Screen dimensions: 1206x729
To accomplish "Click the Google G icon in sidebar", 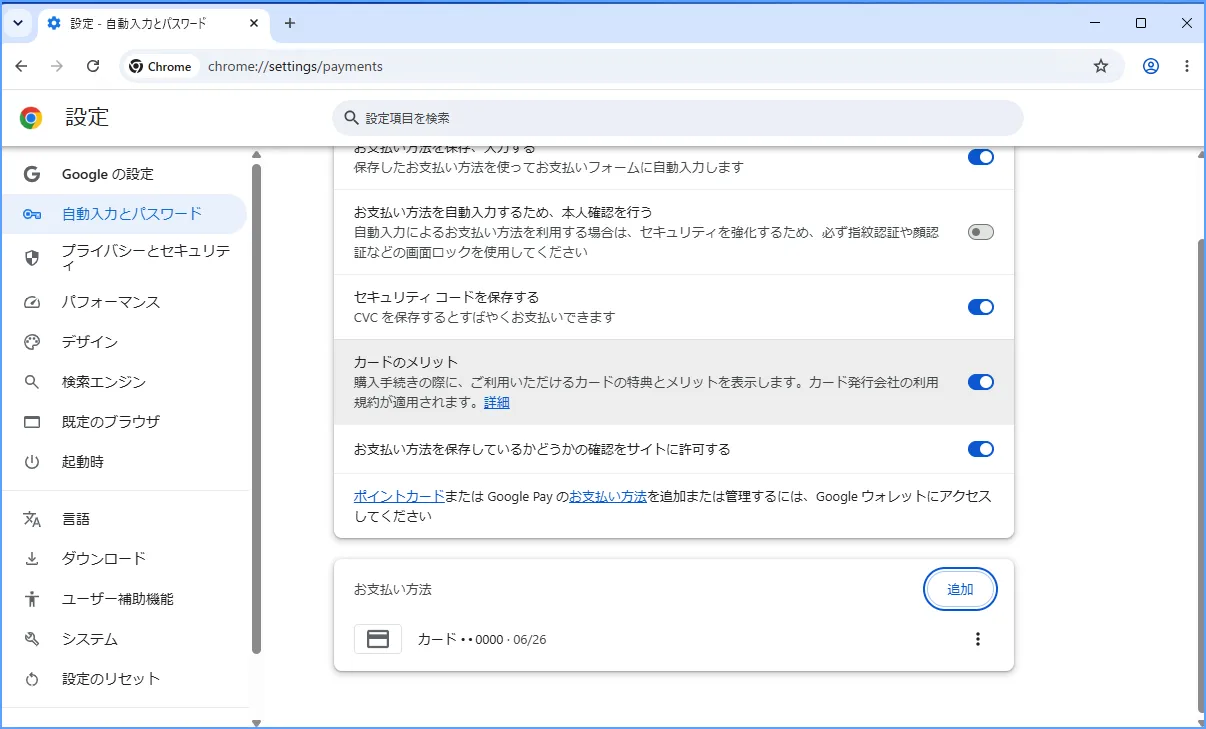I will [x=32, y=174].
